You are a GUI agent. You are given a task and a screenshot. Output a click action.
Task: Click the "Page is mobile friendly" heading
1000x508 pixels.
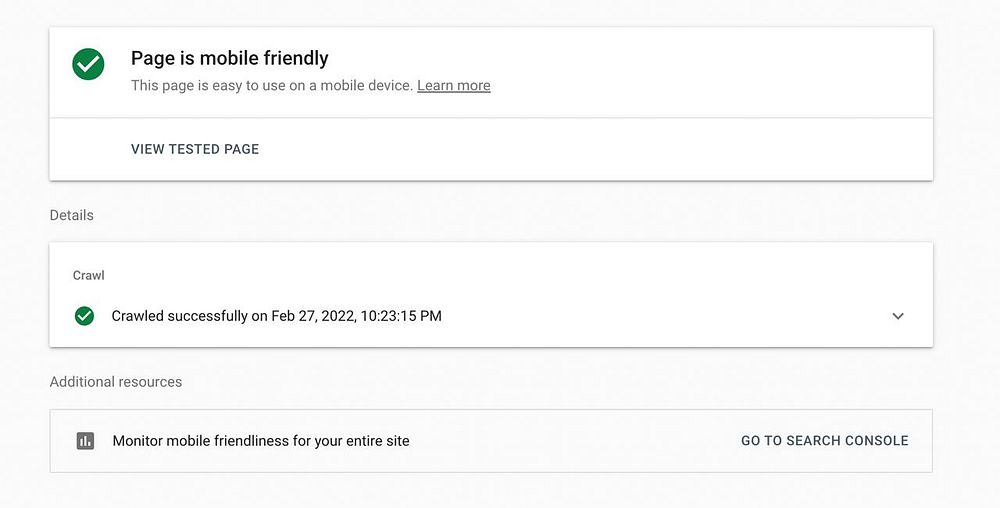click(230, 58)
